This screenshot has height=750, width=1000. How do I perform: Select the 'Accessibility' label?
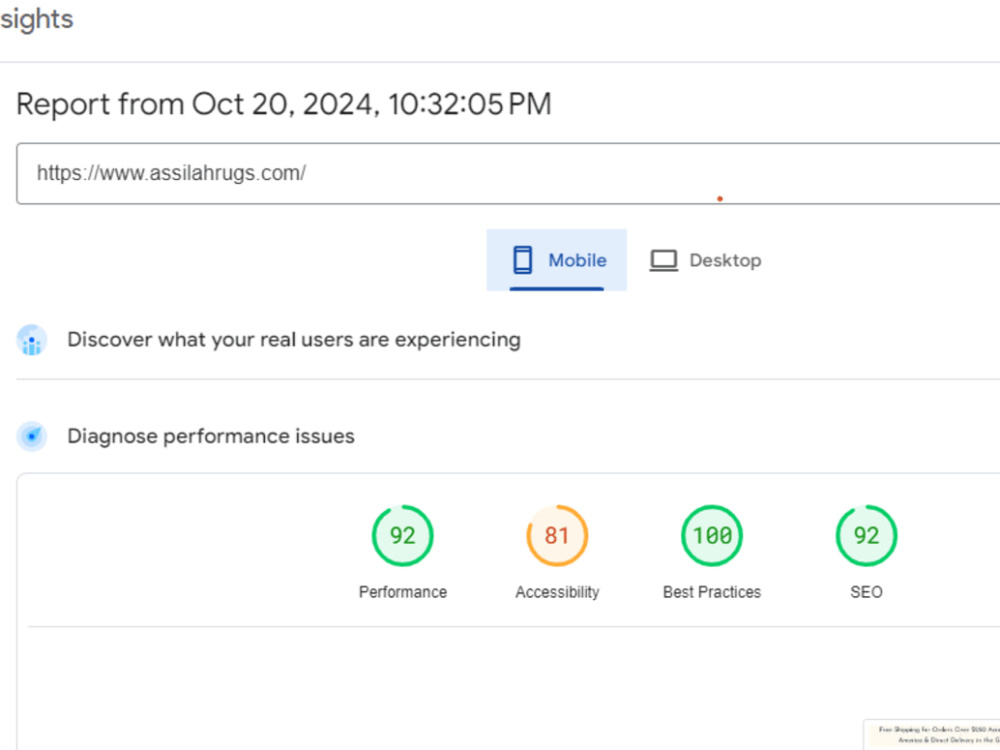coord(557,592)
